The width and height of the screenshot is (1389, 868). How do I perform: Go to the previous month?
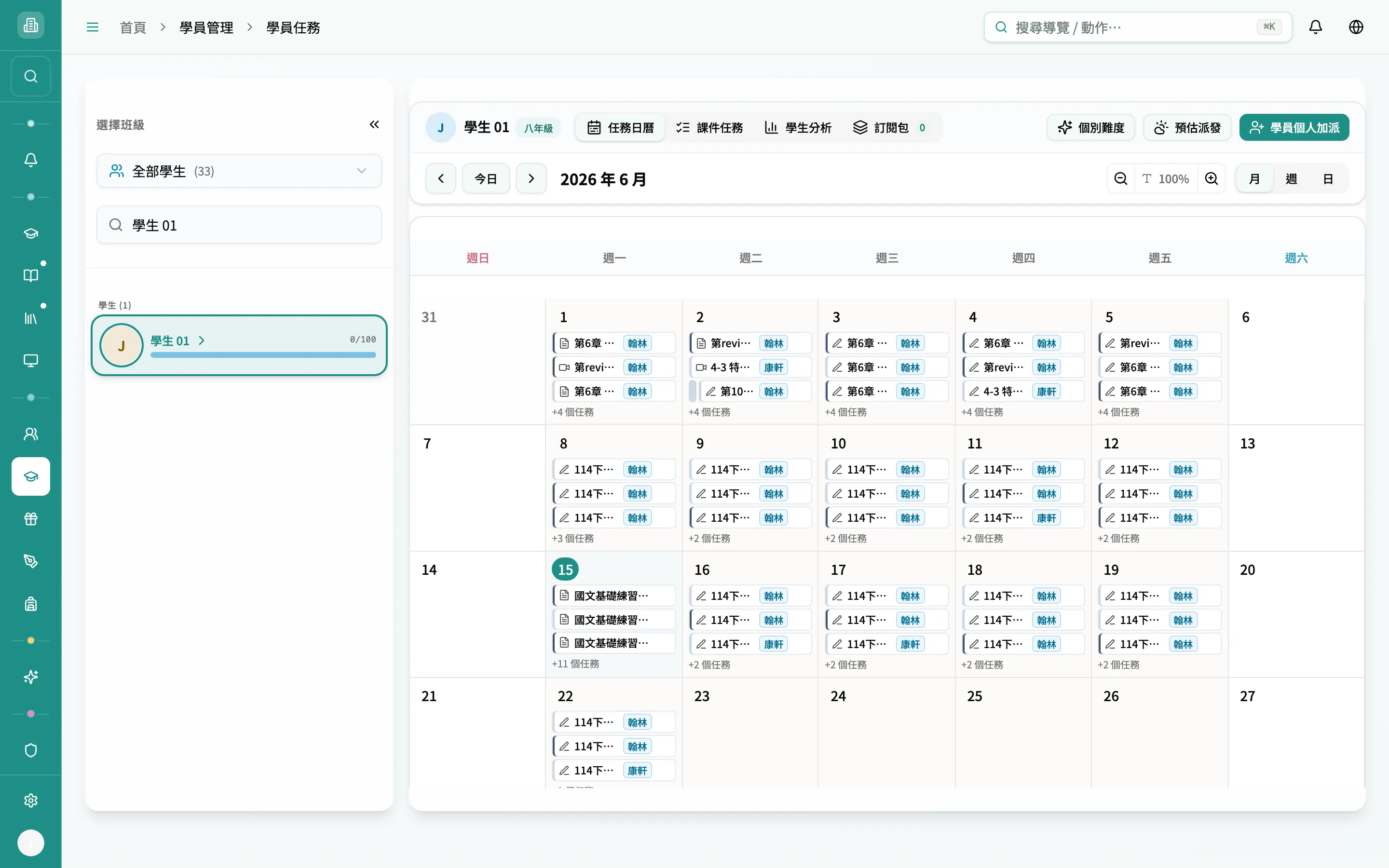tap(441, 178)
